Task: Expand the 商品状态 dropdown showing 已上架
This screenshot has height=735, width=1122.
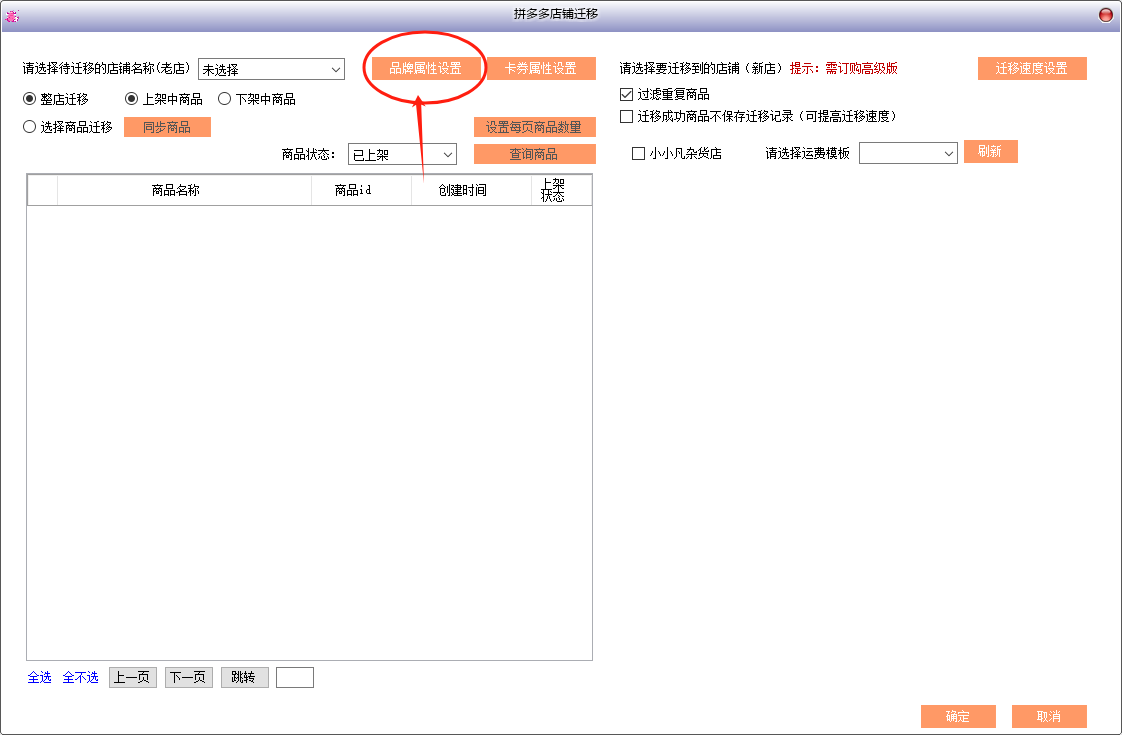Action: click(402, 155)
